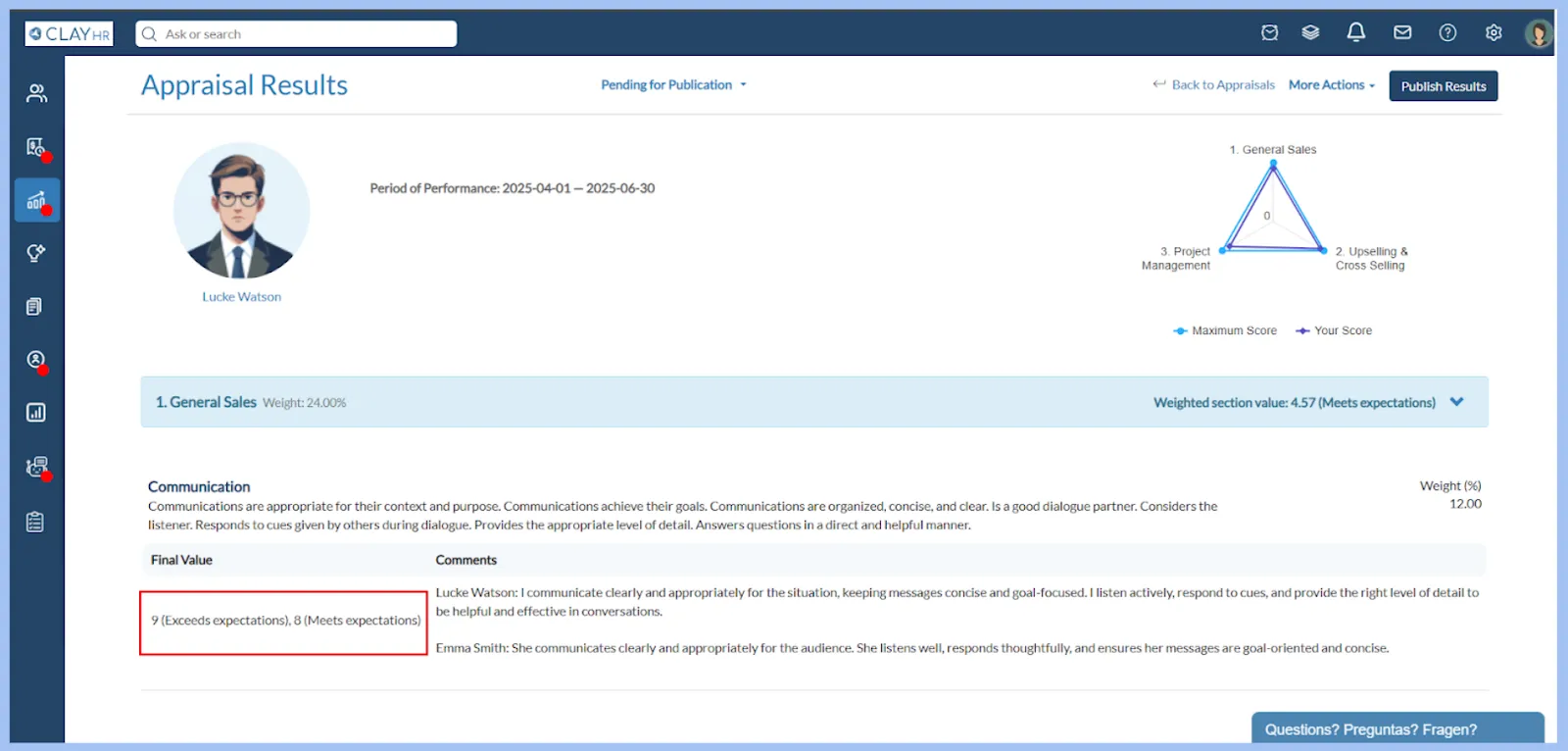Open the lightbulb ideas sidebar icon

(x=36, y=253)
